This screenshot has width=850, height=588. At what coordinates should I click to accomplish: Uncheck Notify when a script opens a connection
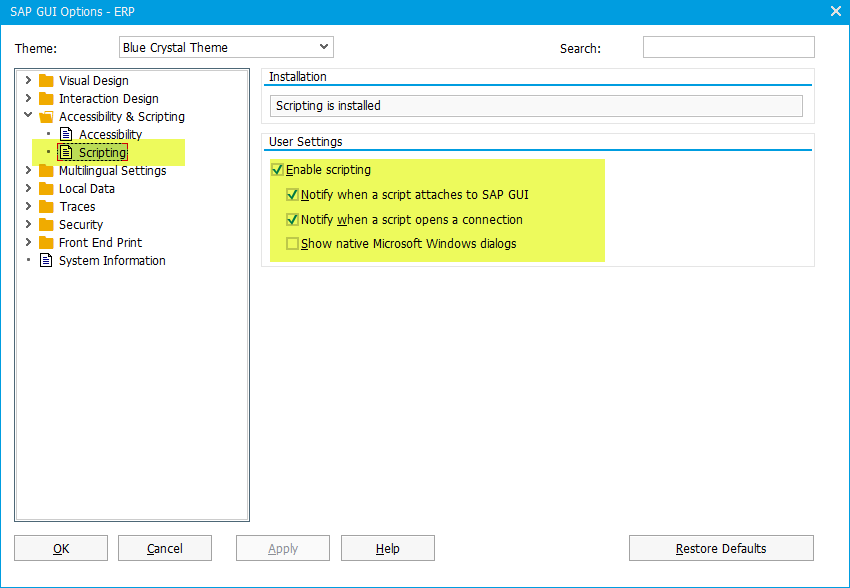pos(292,219)
